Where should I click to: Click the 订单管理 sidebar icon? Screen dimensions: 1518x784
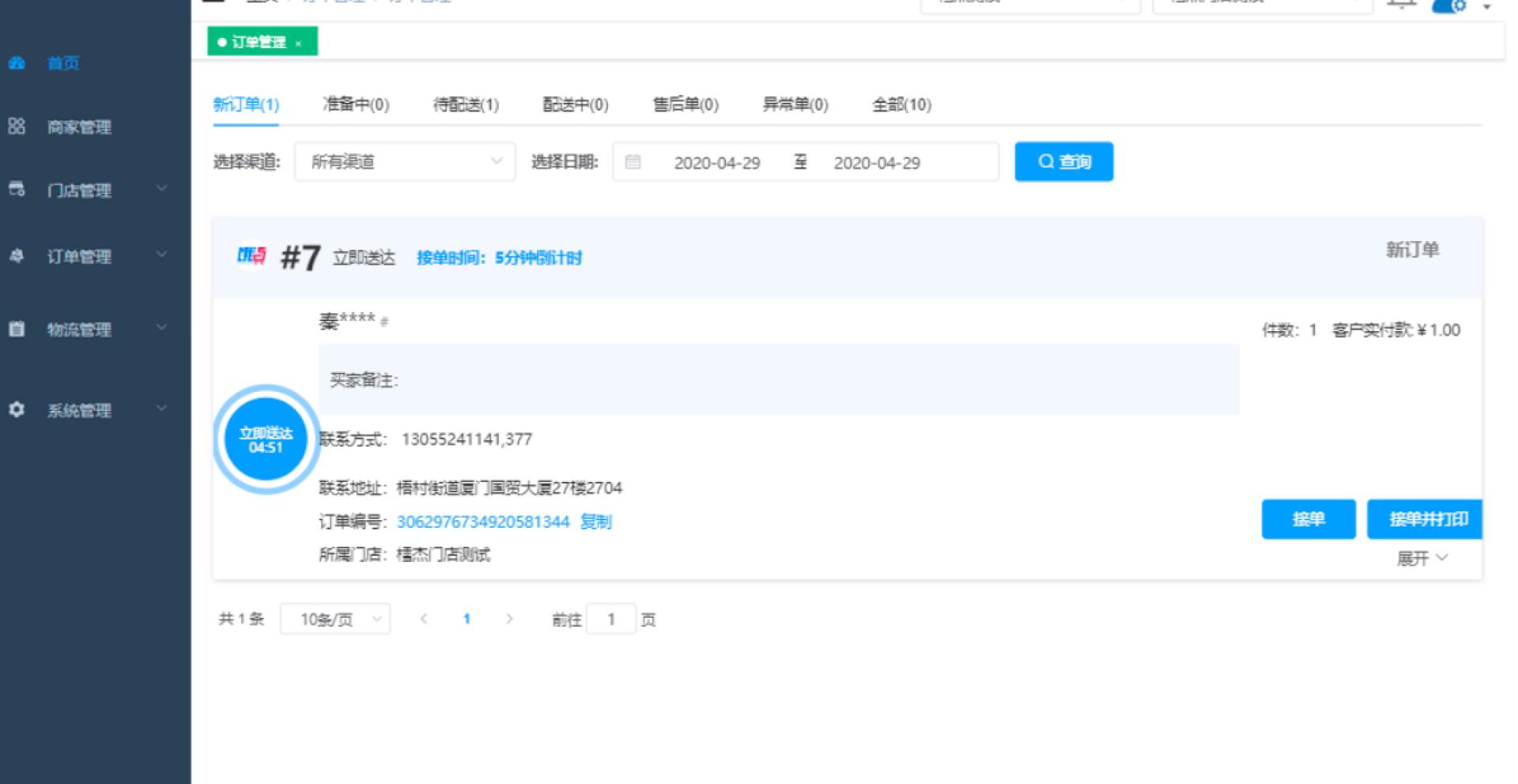coord(17,256)
